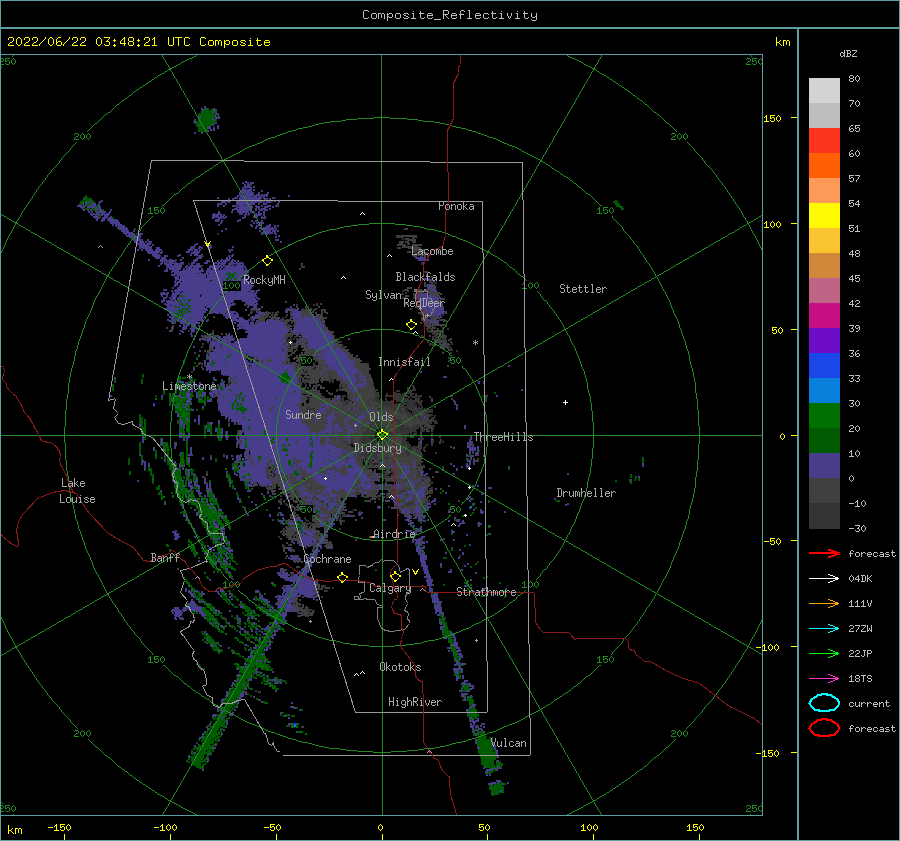Pick the green 20-30 dBZ swatch
Viewport: 900px width, 841px height.
(x=824, y=416)
